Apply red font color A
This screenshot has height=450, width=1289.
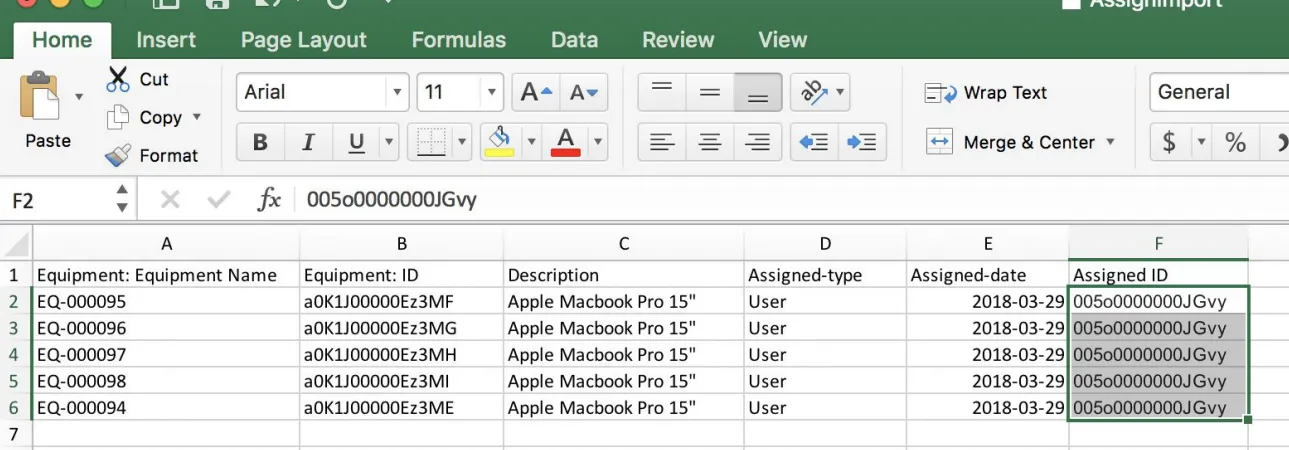(x=565, y=142)
